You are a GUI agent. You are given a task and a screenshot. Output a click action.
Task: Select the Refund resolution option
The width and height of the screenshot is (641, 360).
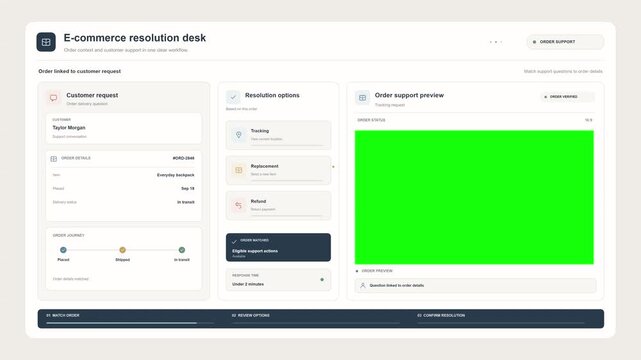(x=278, y=205)
